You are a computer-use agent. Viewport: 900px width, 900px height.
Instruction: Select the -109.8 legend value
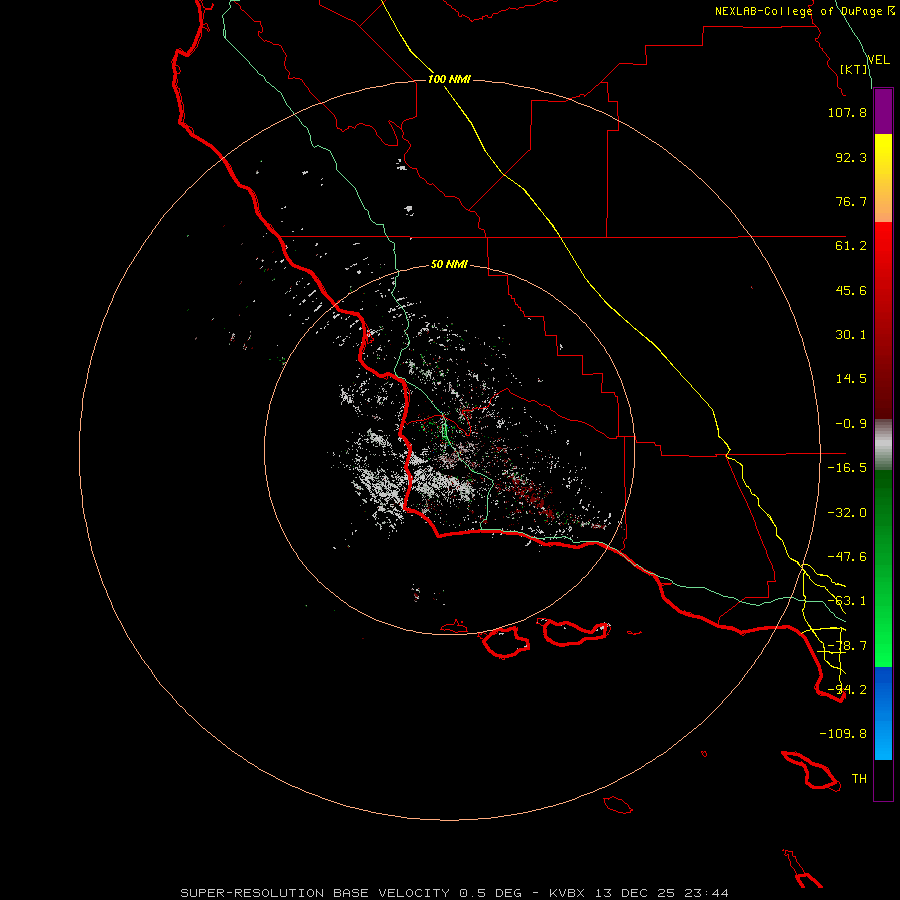843,734
